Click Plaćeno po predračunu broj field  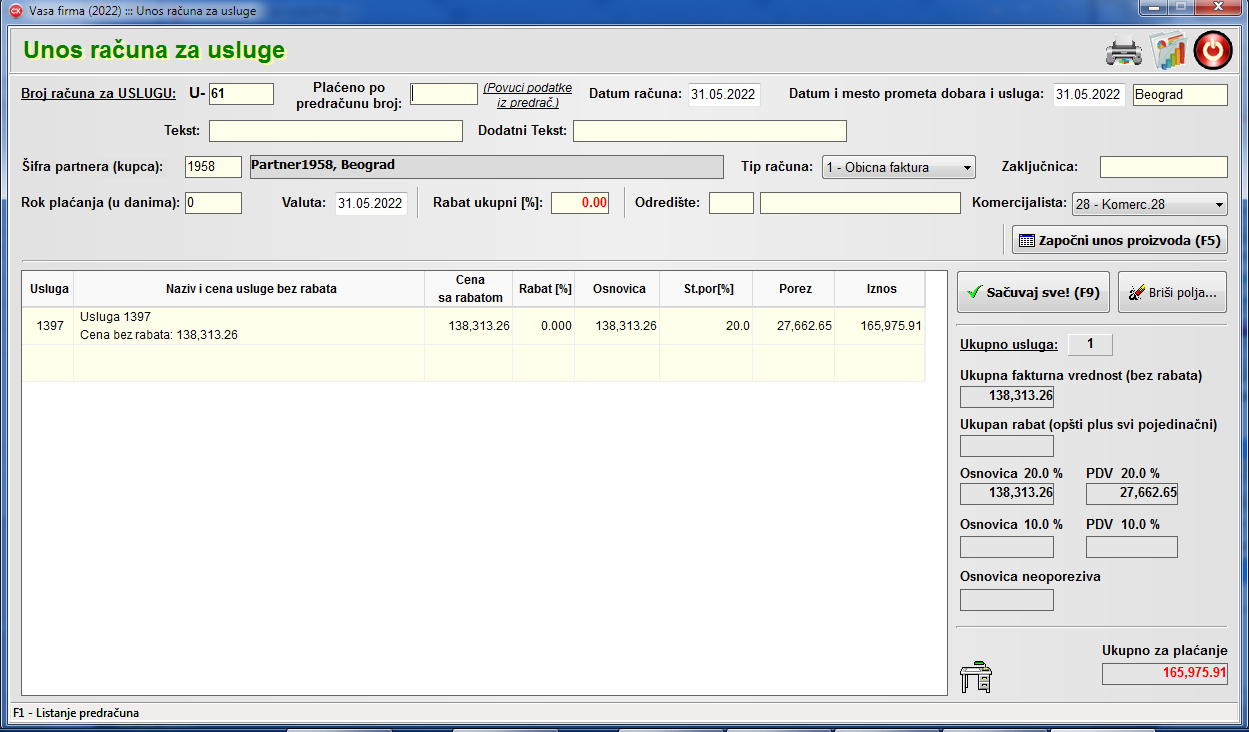pos(444,94)
